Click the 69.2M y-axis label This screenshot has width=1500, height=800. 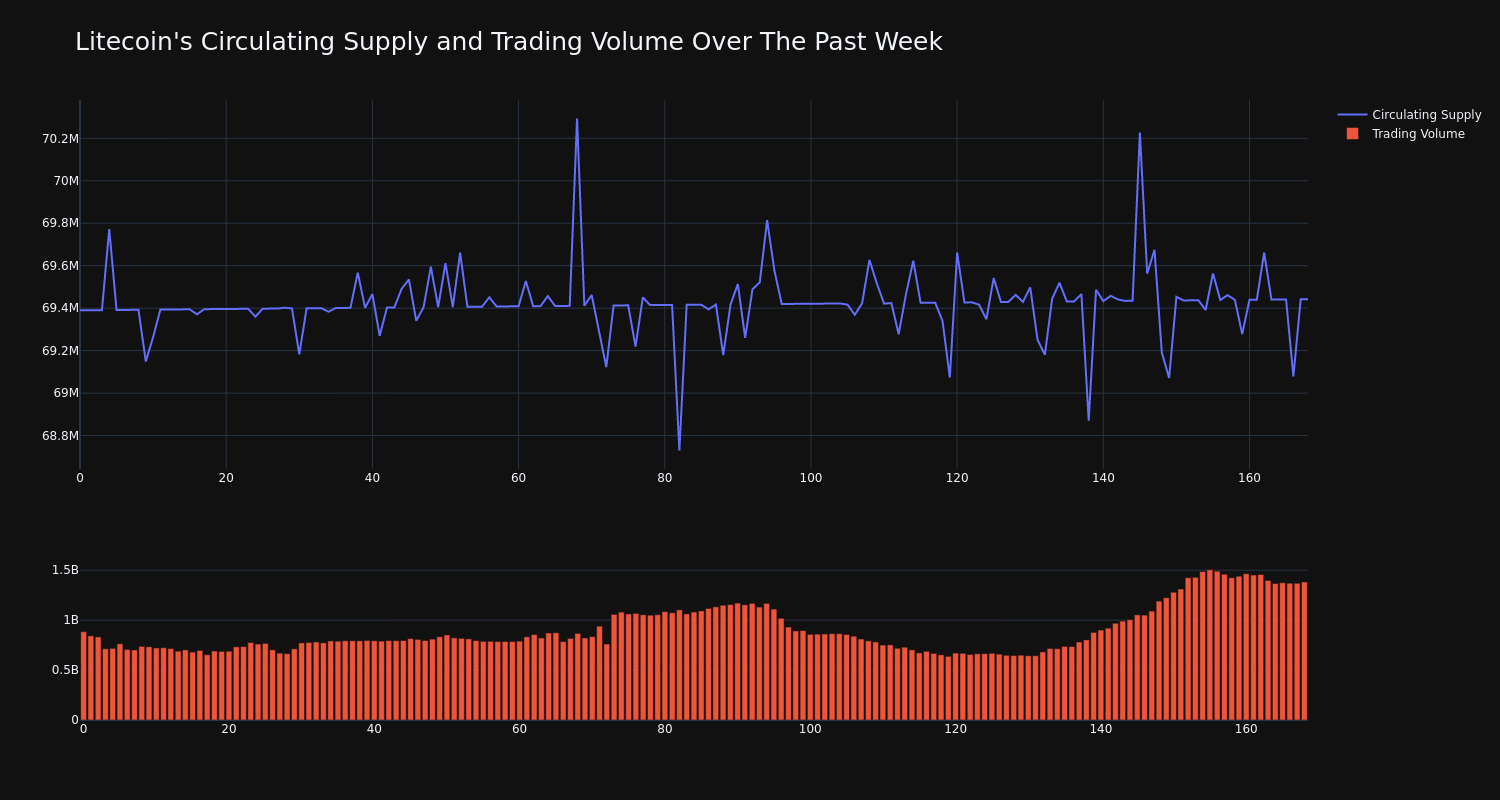click(x=60, y=351)
